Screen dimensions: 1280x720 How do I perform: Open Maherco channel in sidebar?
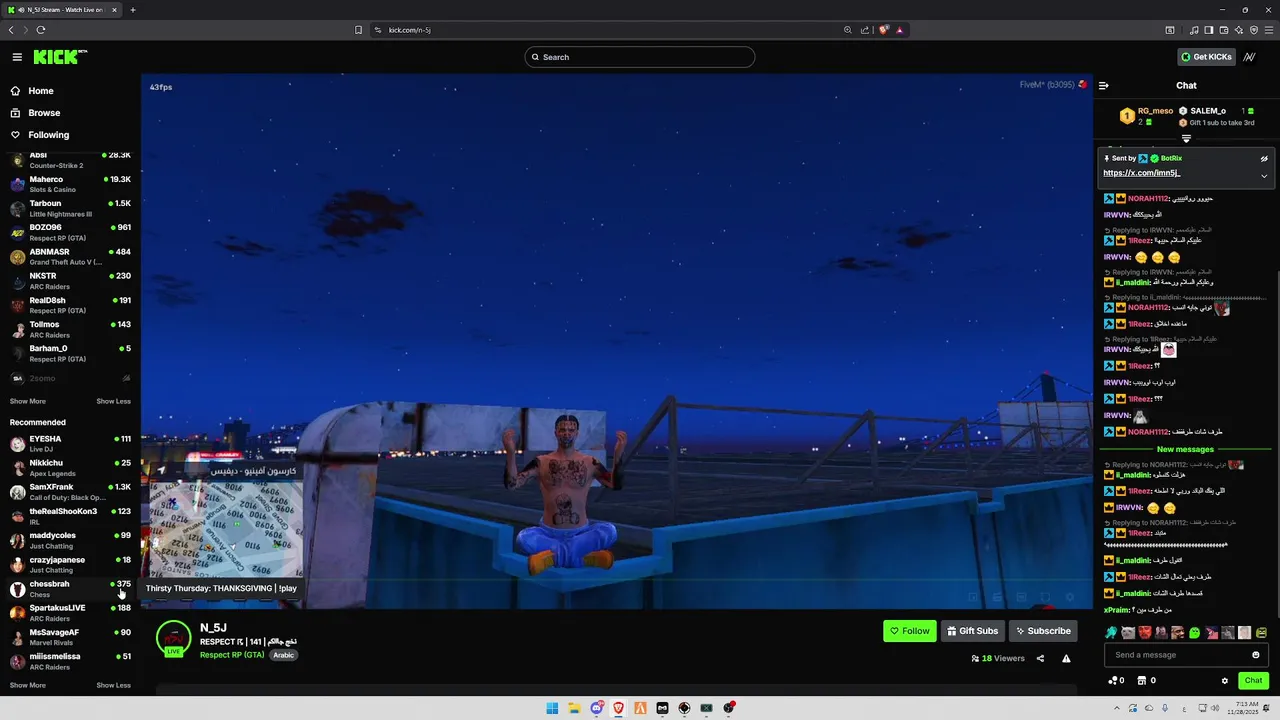tap(70, 184)
